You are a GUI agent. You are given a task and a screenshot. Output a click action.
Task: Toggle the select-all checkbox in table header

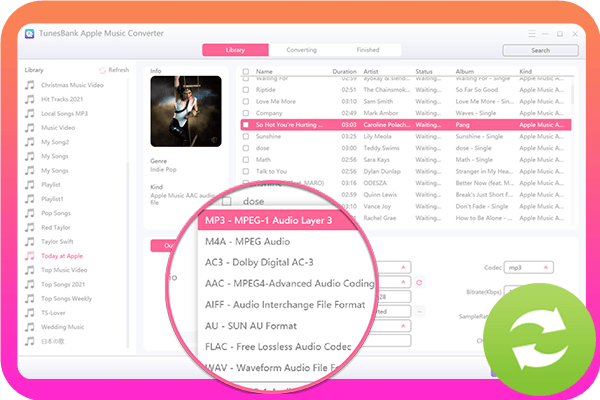point(246,72)
